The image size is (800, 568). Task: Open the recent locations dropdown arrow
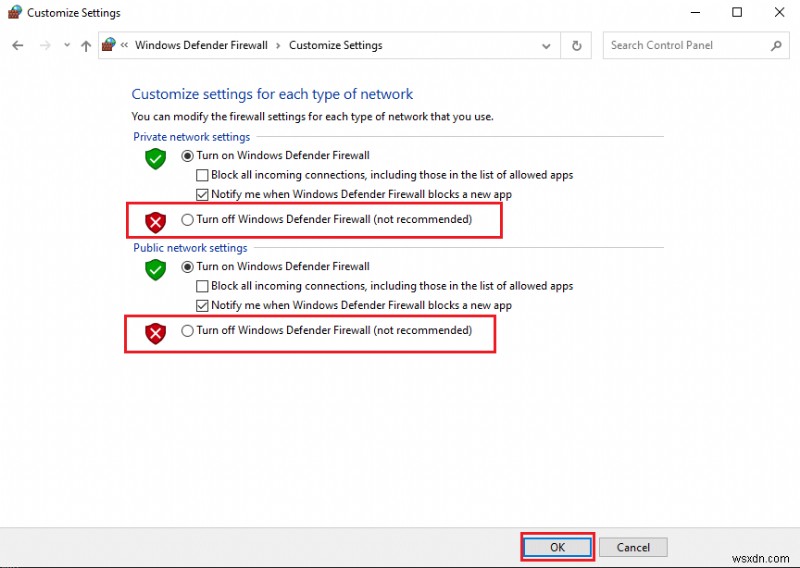[67, 45]
